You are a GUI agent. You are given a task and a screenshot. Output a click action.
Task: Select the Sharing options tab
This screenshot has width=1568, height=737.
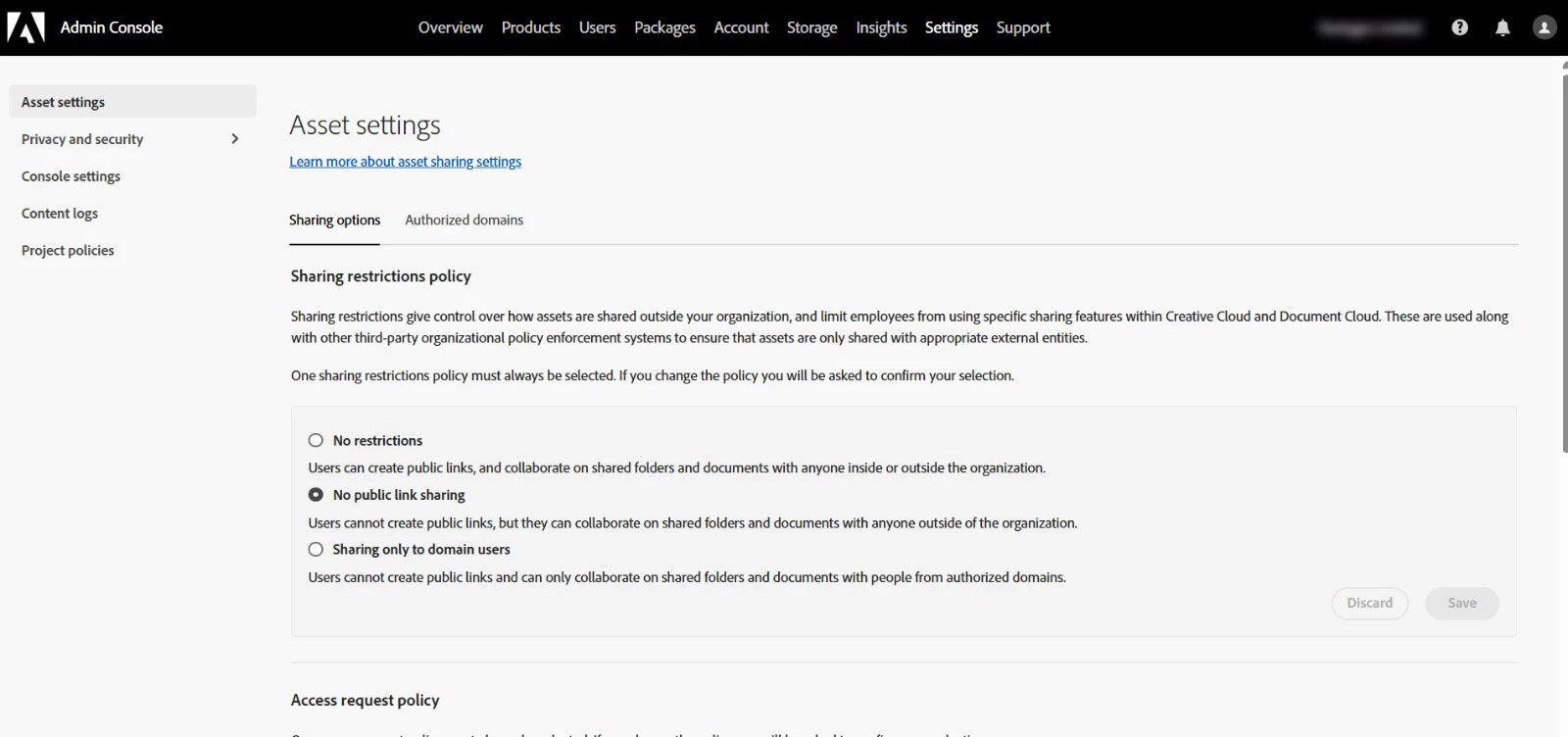[334, 220]
